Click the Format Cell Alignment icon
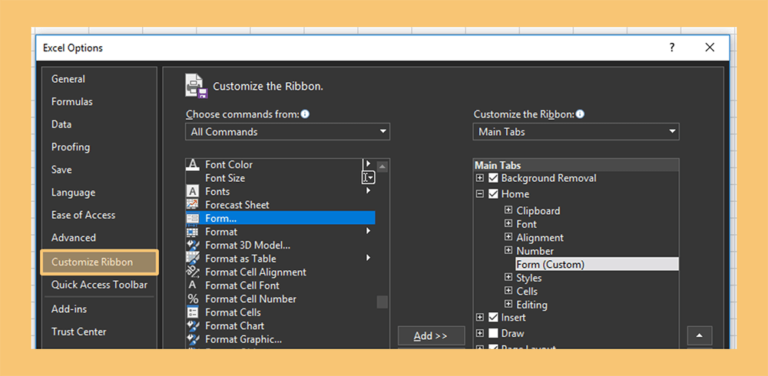 193,272
